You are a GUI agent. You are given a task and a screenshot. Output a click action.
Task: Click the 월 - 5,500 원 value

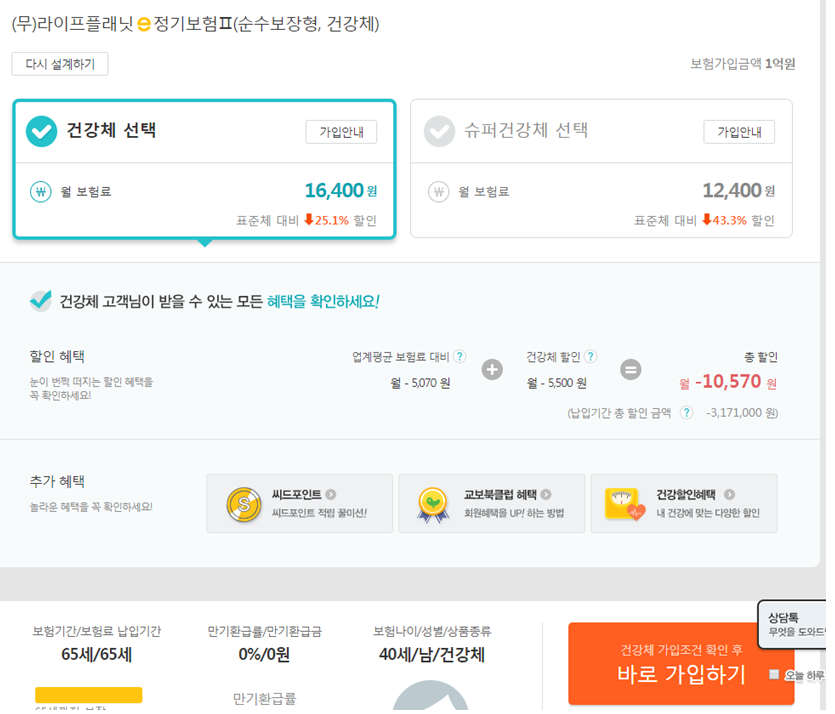pos(556,383)
